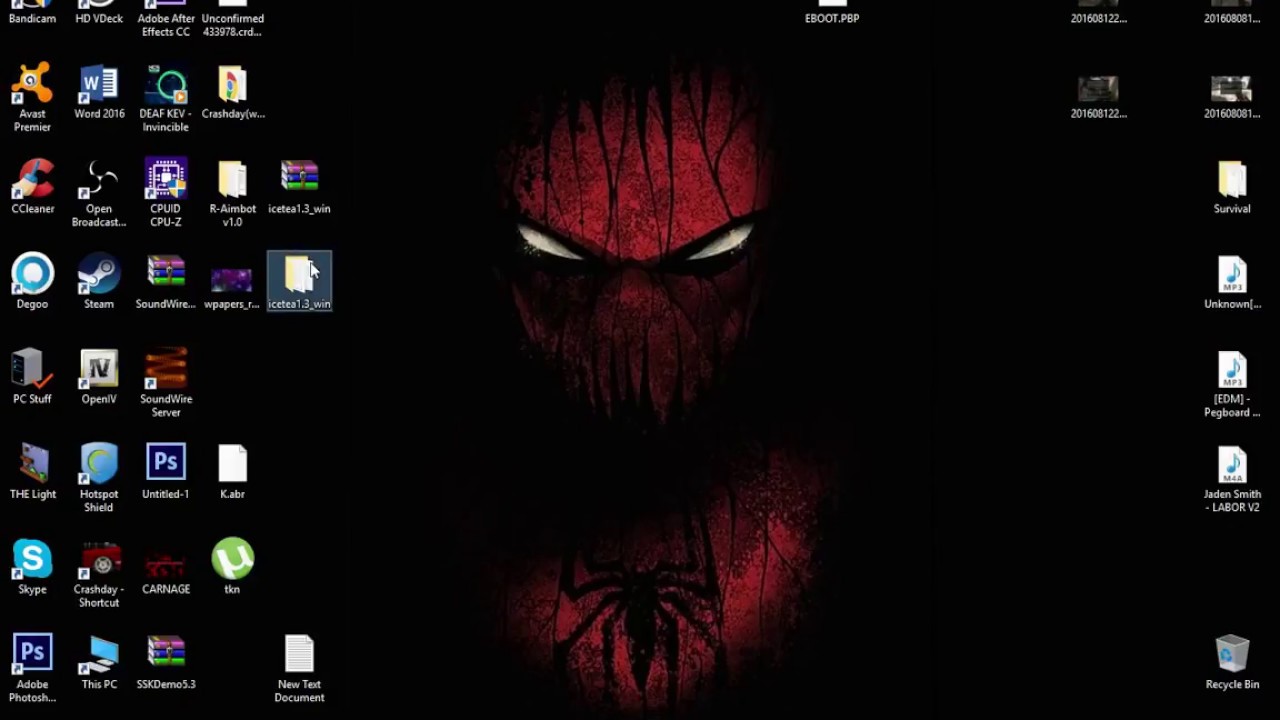Select the icetea1.3_win WinRAR archive icon
Viewport: 1280px width, 720px height.
pos(299,187)
